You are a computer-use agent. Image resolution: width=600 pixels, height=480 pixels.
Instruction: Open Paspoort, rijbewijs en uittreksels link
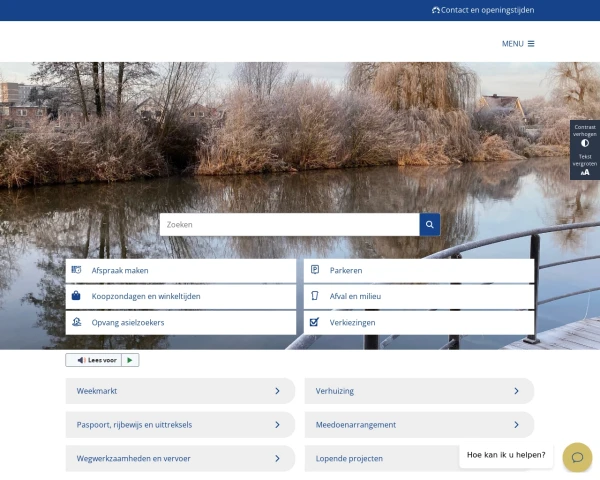point(135,424)
